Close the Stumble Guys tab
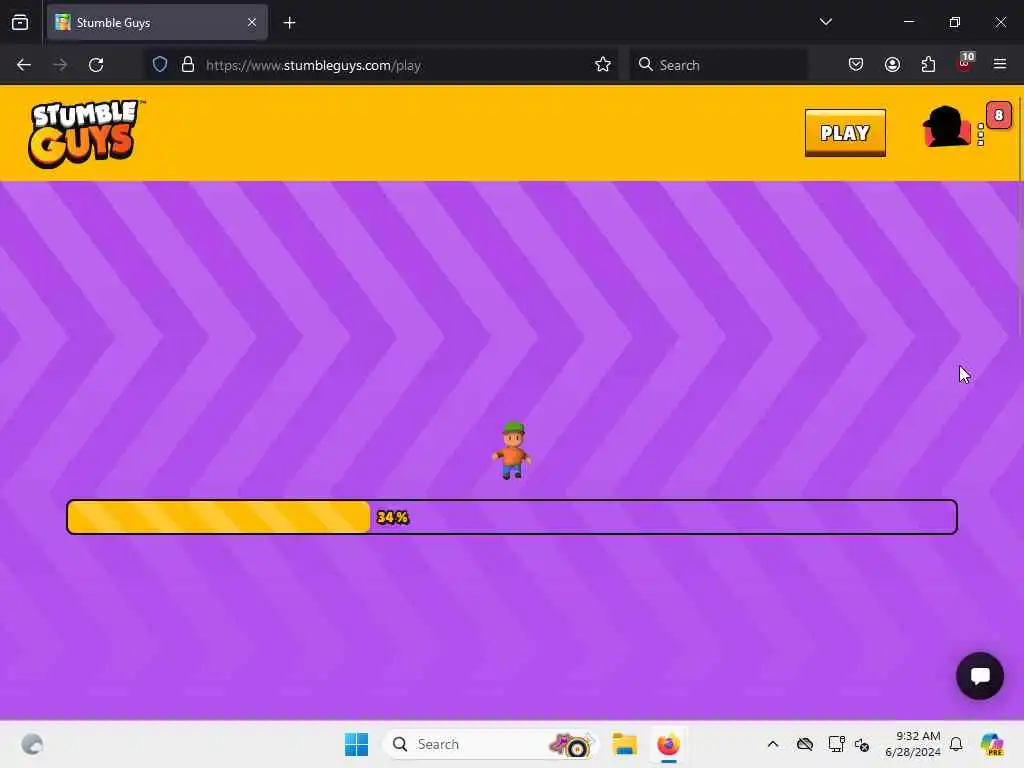Viewport: 1024px width, 768px height. (x=252, y=22)
